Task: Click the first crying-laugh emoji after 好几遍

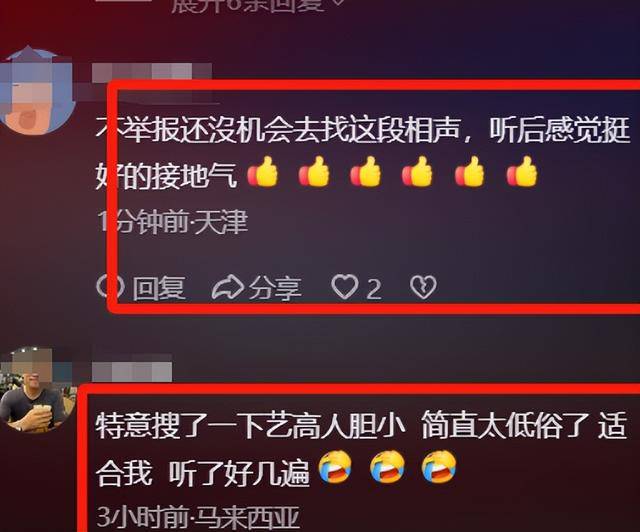Action: 336,467
